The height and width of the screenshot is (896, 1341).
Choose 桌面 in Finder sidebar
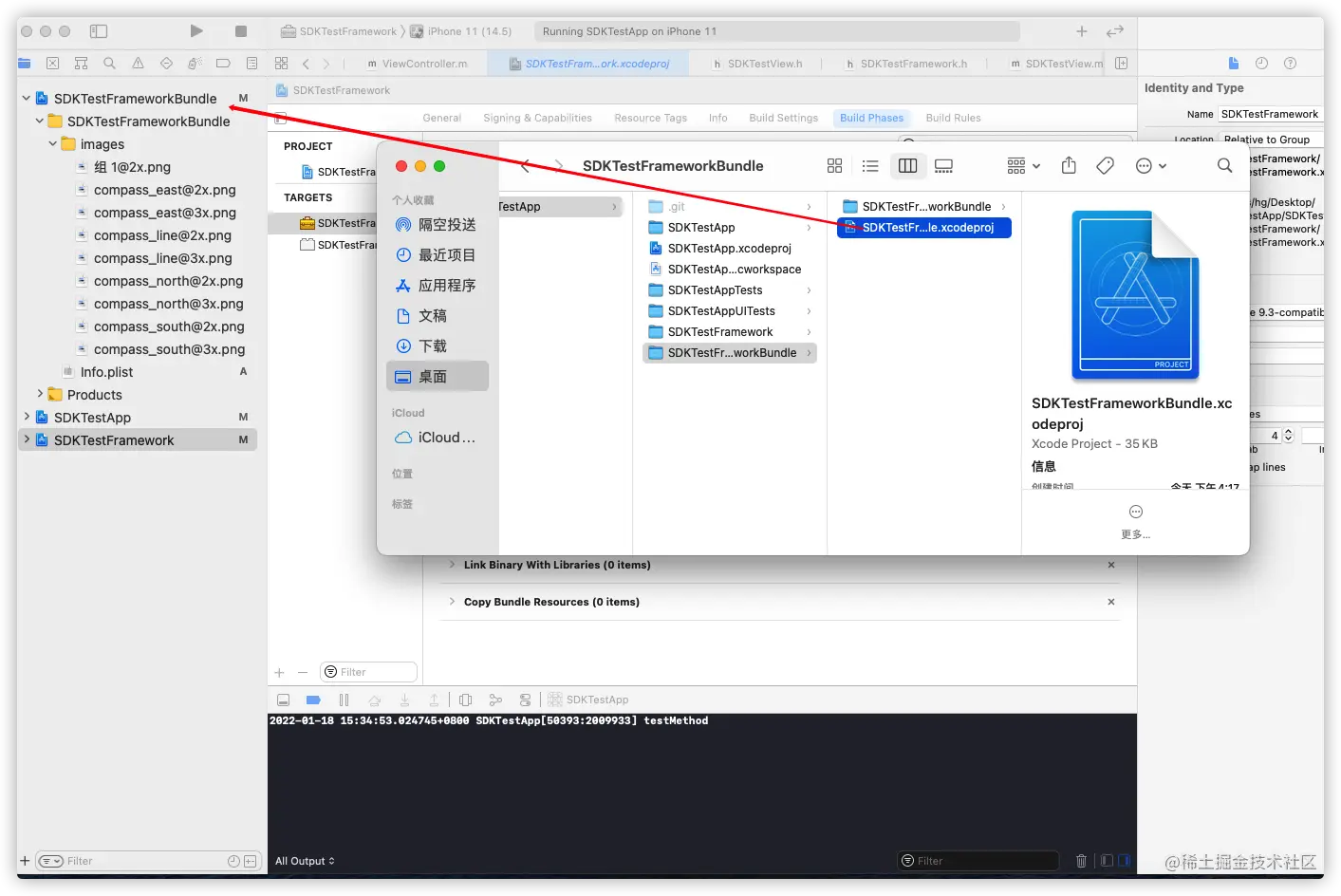438,377
